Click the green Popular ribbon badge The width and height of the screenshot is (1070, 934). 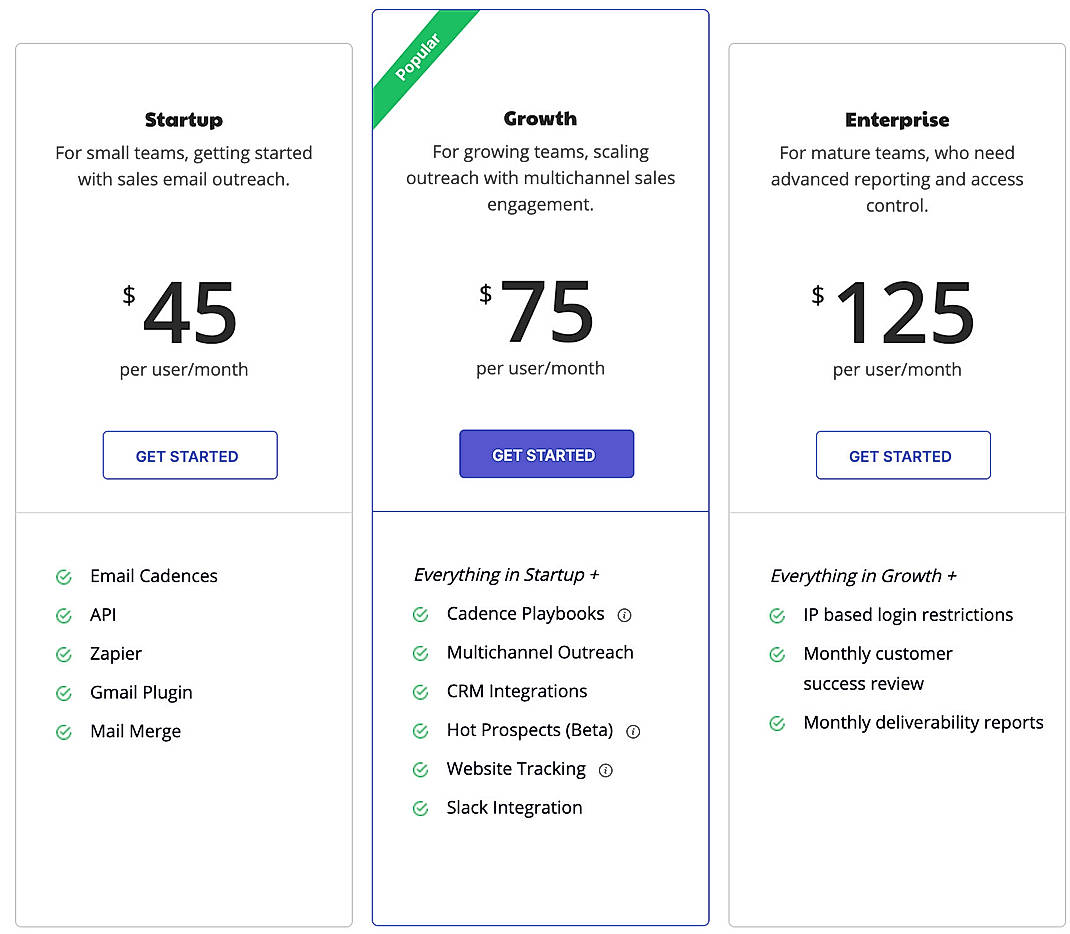[418, 62]
